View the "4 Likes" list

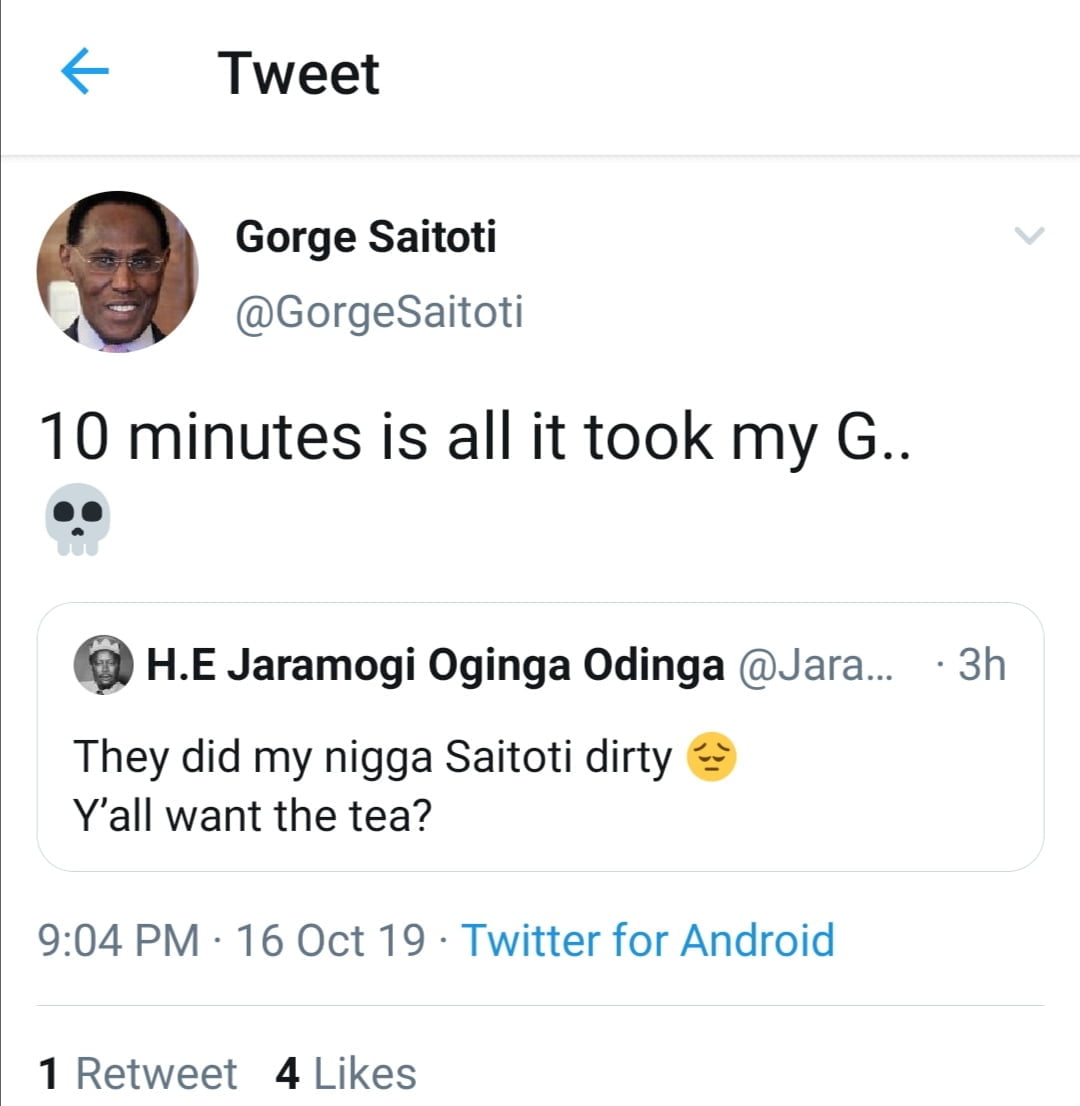click(345, 1073)
